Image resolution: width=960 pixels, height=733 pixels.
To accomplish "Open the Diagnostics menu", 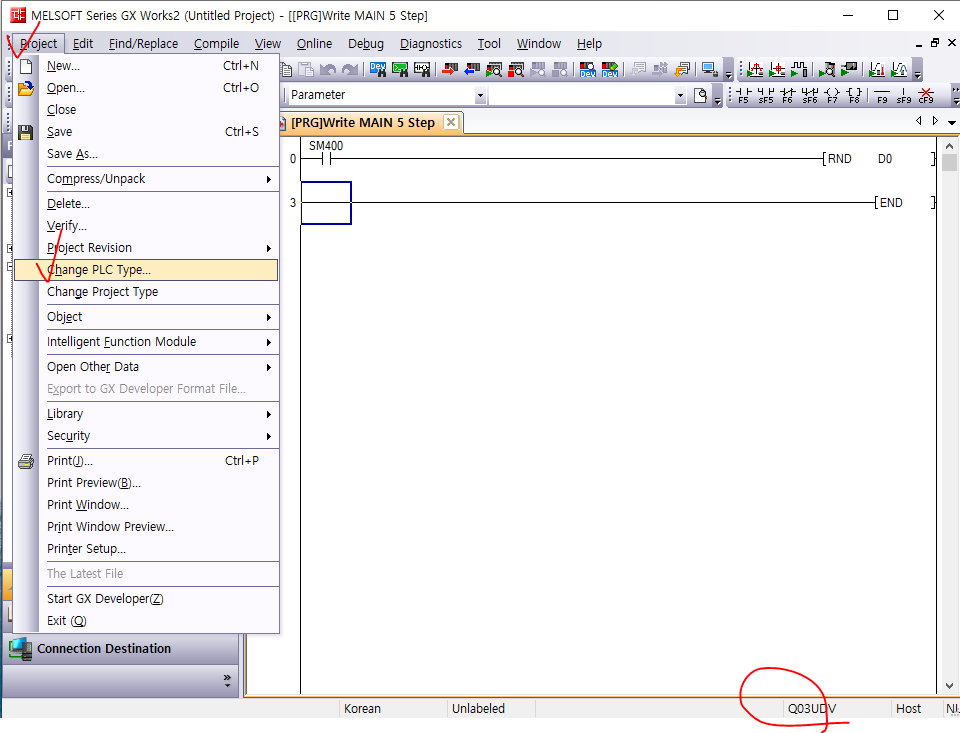I will (430, 43).
